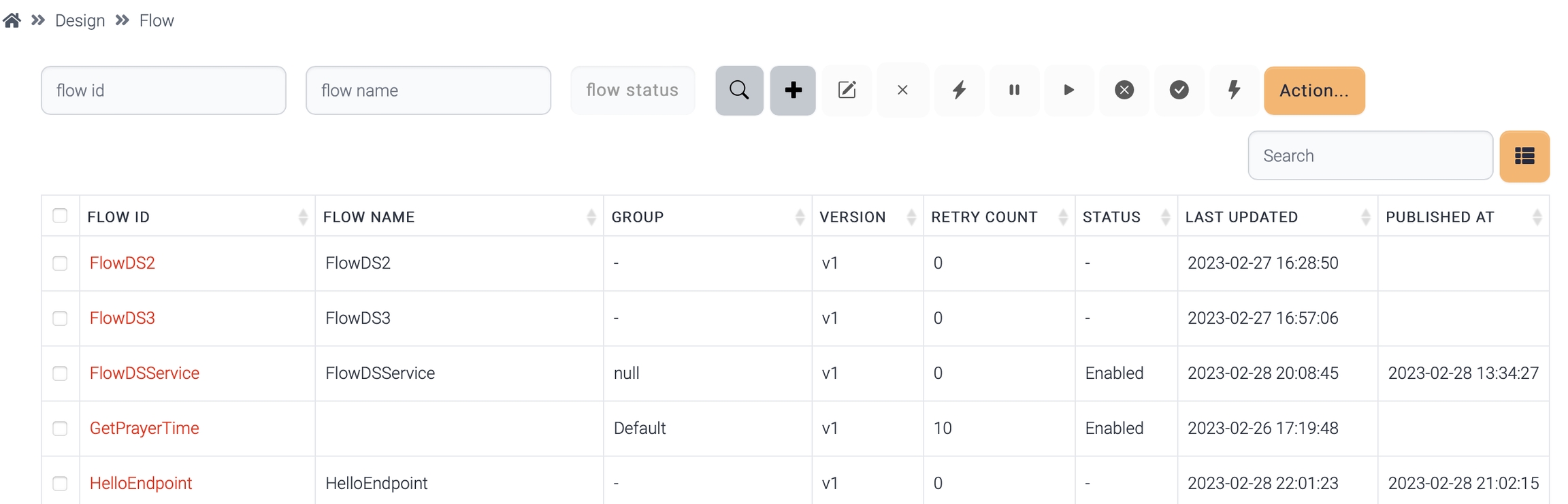Home icon in breadcrumb

pos(12,20)
